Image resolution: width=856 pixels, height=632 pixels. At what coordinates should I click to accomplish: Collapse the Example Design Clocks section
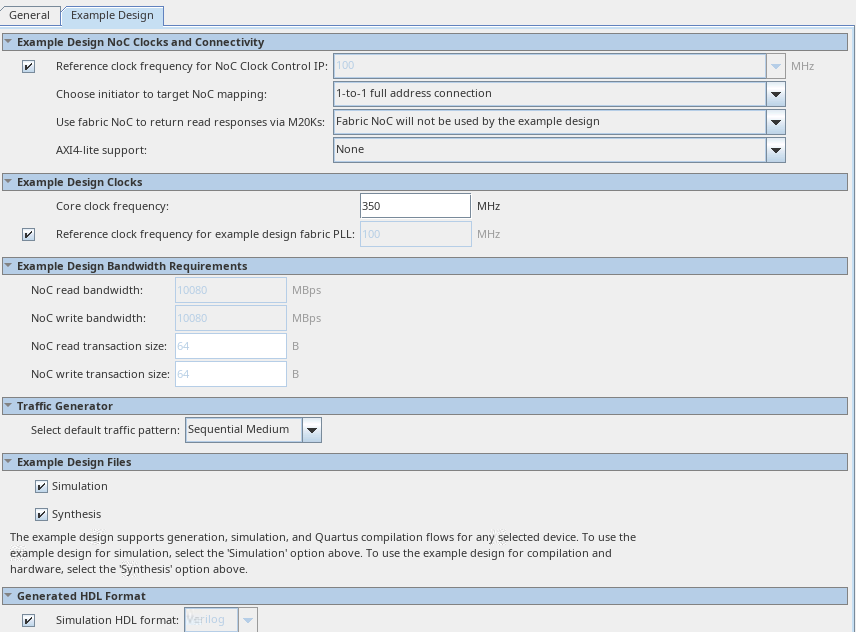point(9,182)
